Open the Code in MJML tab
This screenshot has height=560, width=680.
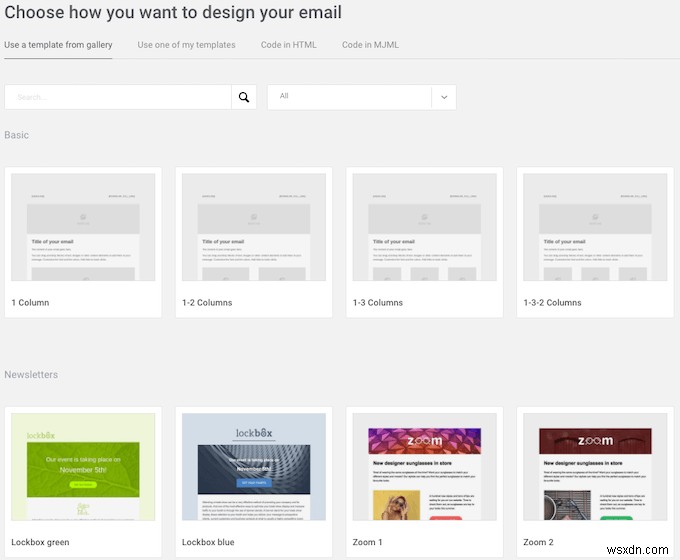point(370,45)
